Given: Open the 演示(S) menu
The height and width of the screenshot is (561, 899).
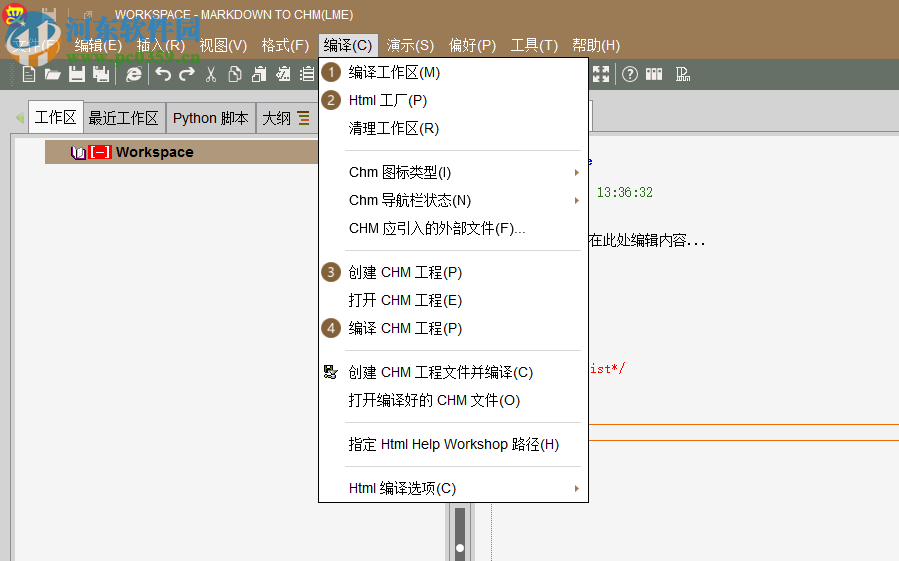Looking at the screenshot, I should click(x=410, y=45).
